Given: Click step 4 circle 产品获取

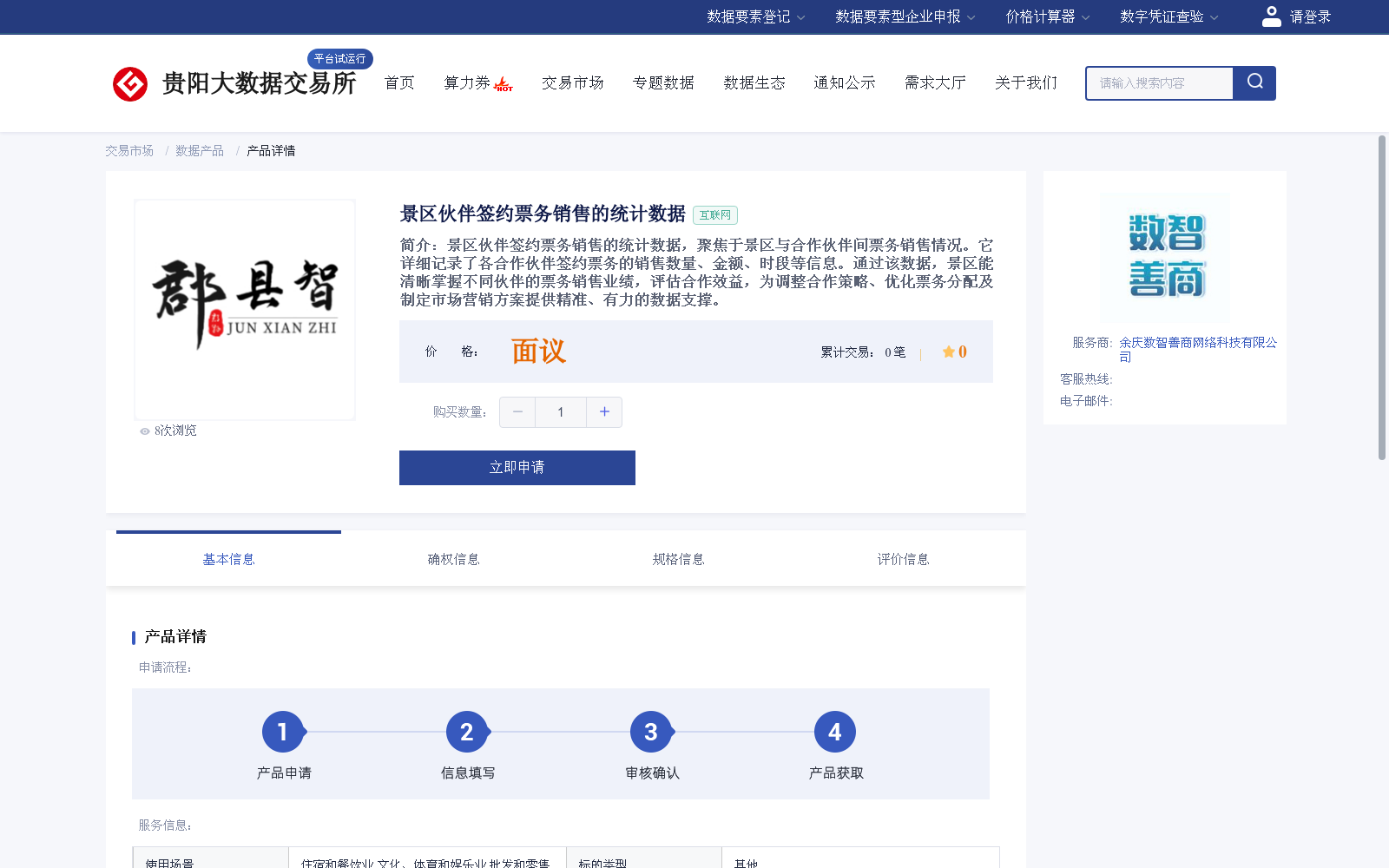Looking at the screenshot, I should point(835,733).
